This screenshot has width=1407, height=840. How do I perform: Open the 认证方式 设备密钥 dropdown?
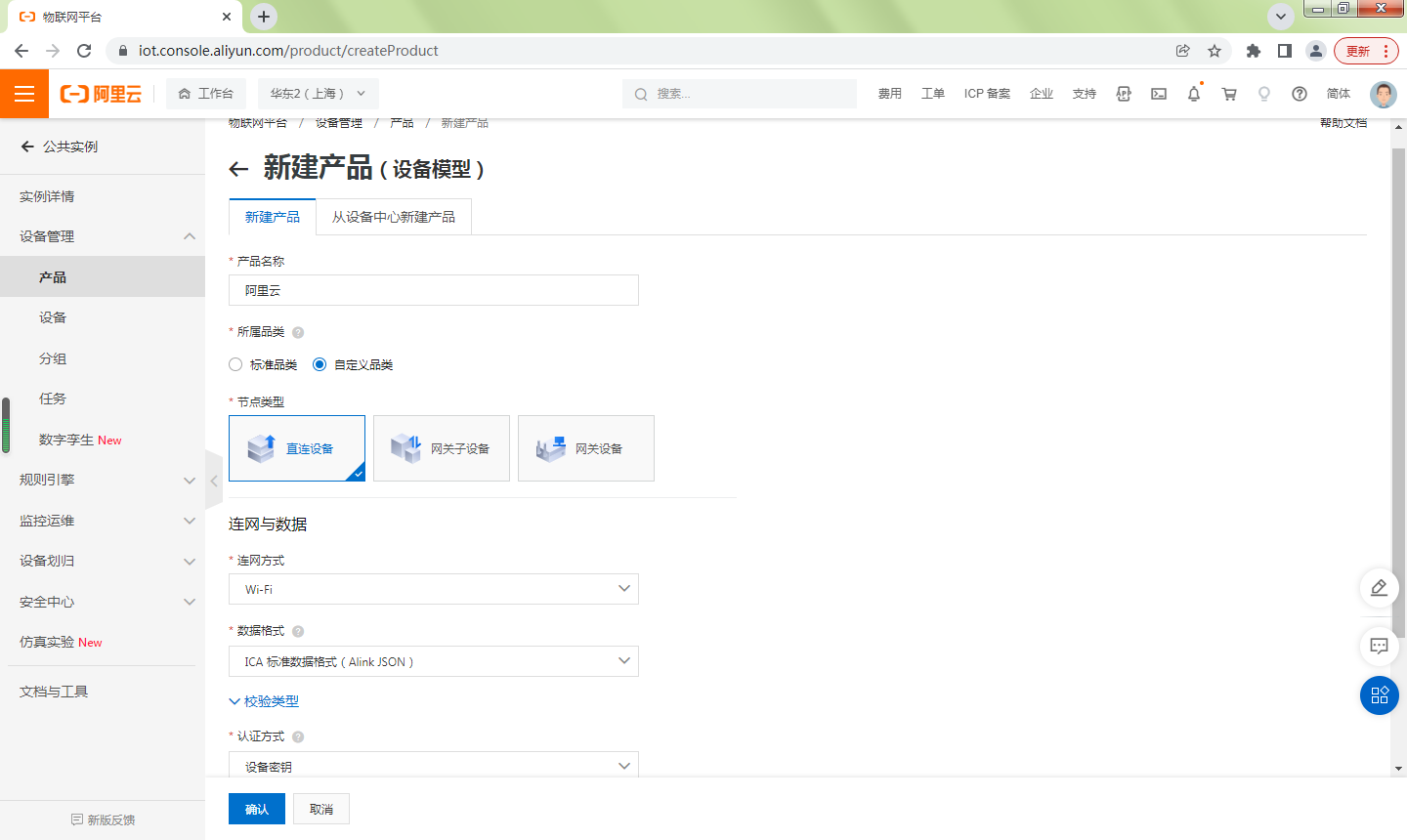click(434, 766)
